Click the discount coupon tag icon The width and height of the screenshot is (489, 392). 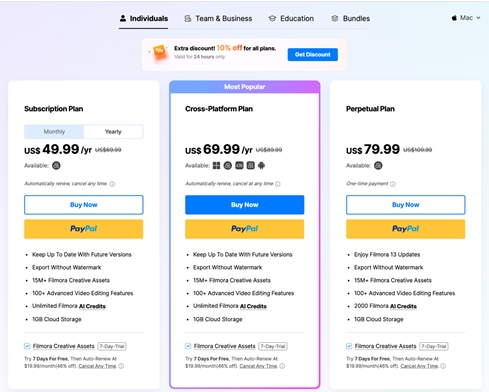160,53
